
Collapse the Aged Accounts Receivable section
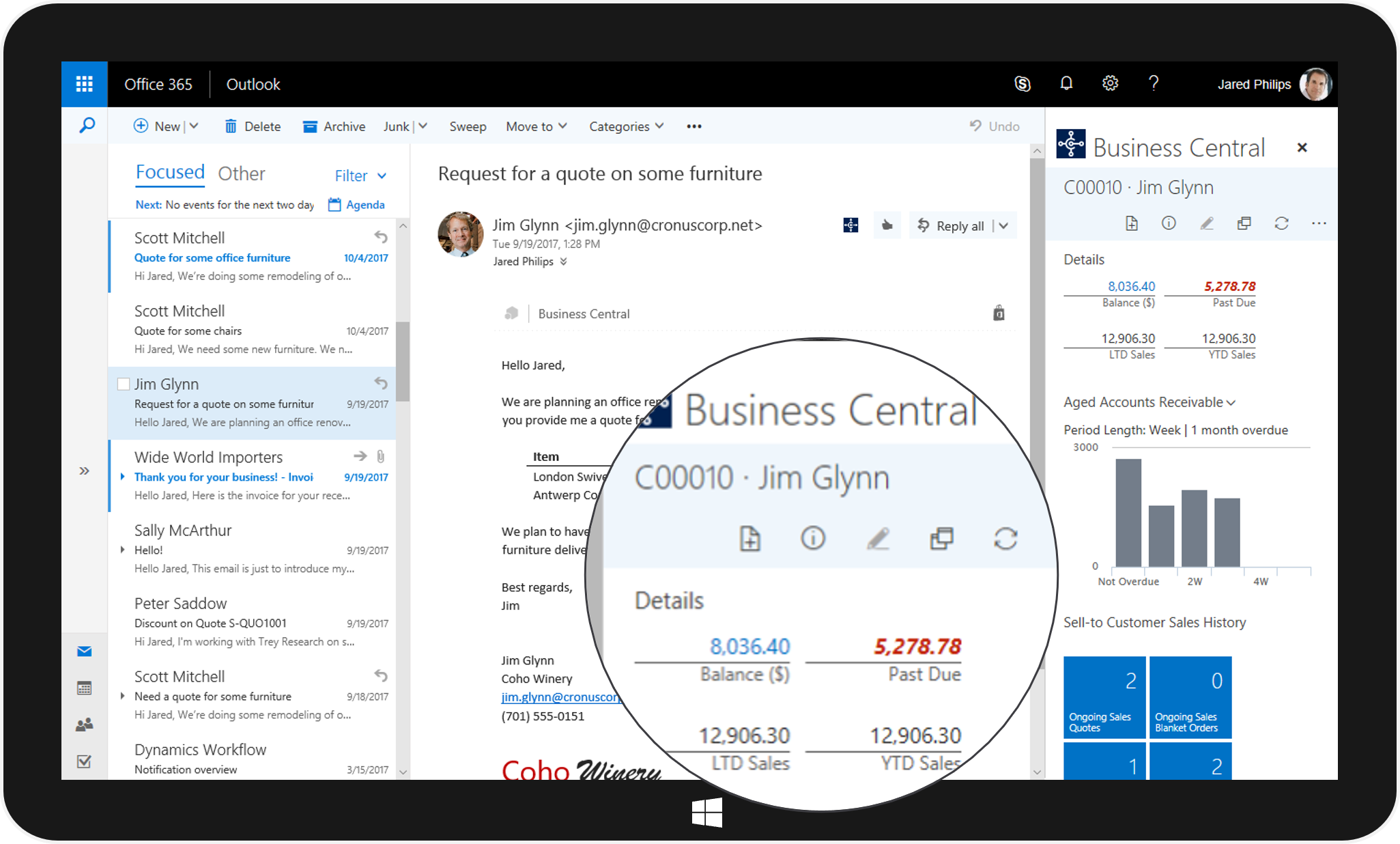[x=1232, y=402]
